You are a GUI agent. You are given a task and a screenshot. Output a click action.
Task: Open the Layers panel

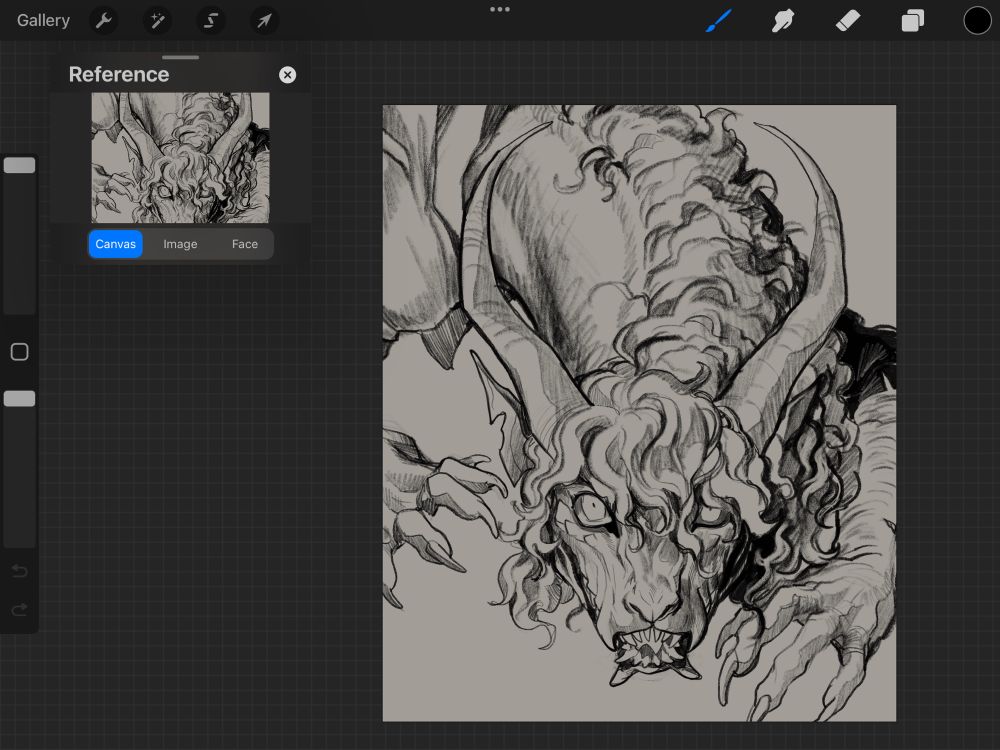[x=912, y=20]
